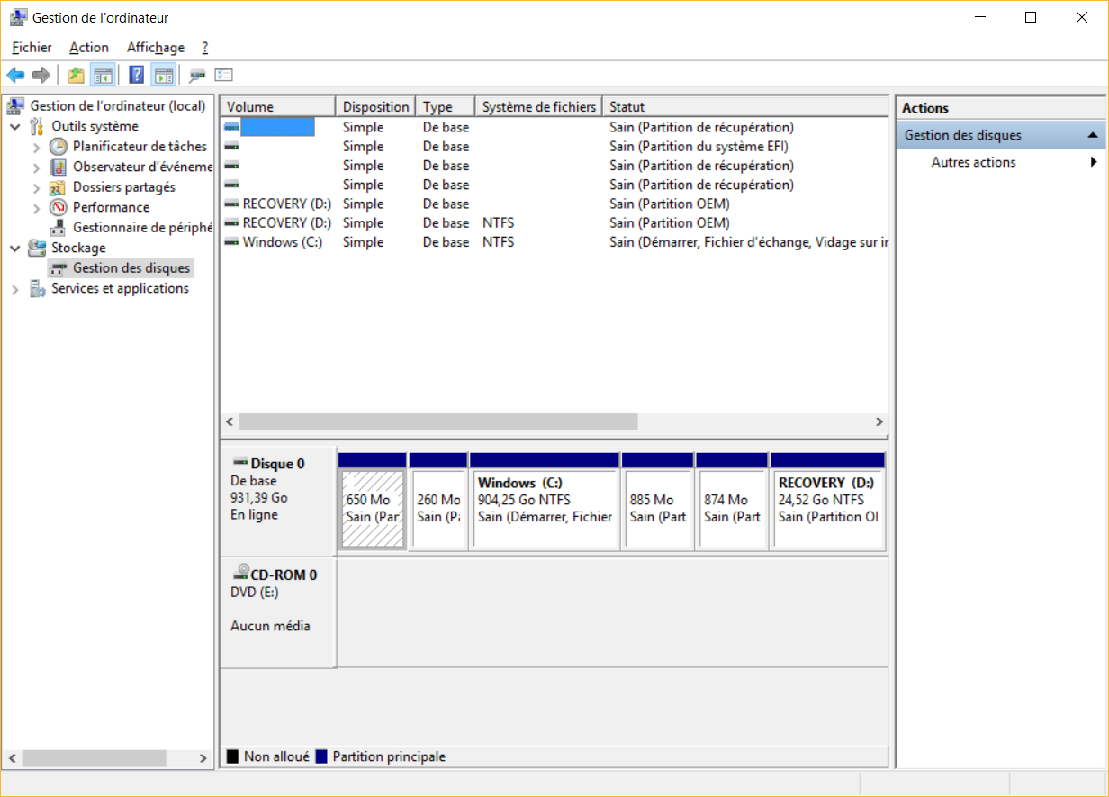Select Gestionnaire de périphériques in tree
Screen dimensions: 1109x797
pos(142,227)
